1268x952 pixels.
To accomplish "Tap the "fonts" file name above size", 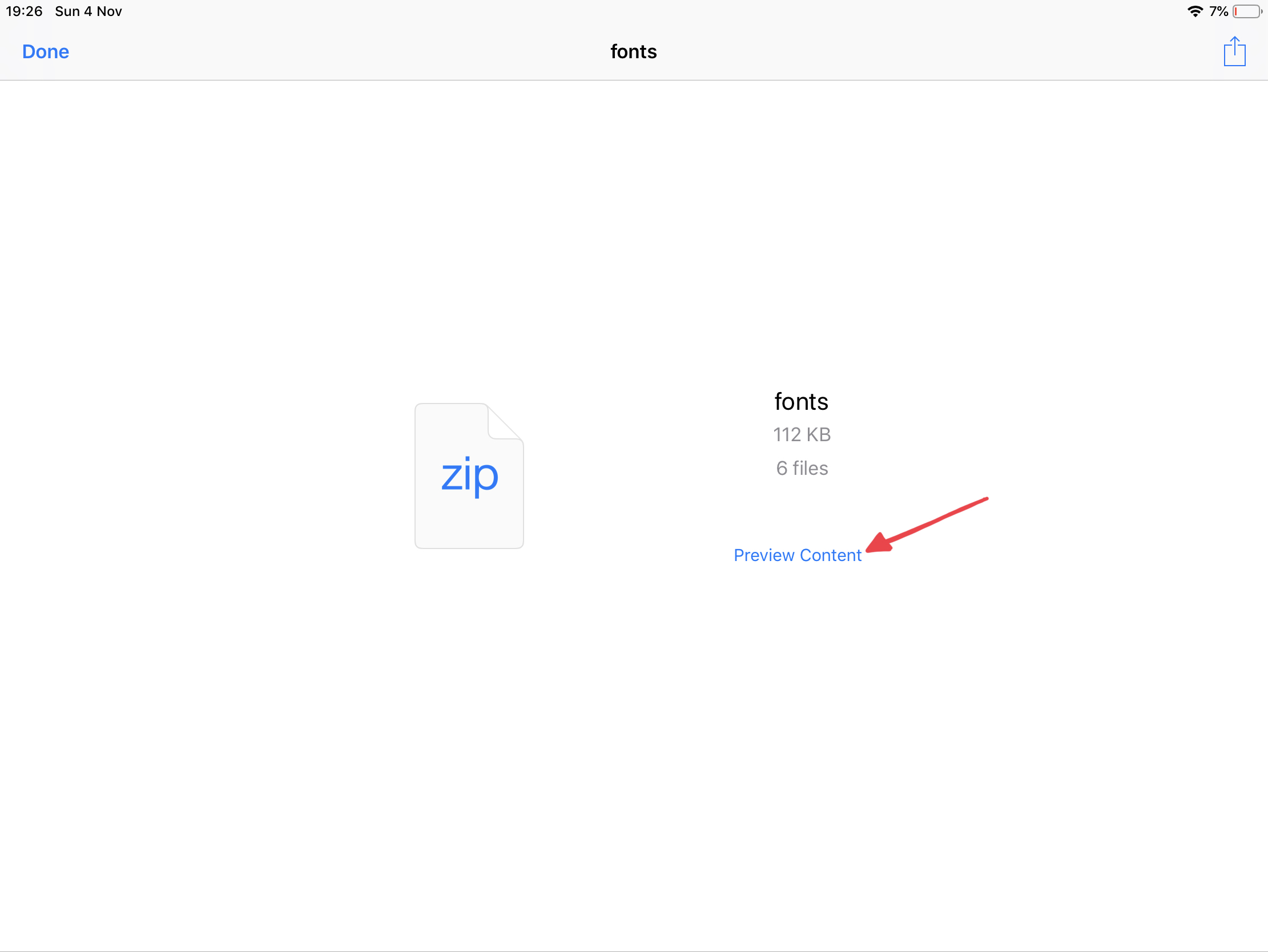I will tap(802, 401).
